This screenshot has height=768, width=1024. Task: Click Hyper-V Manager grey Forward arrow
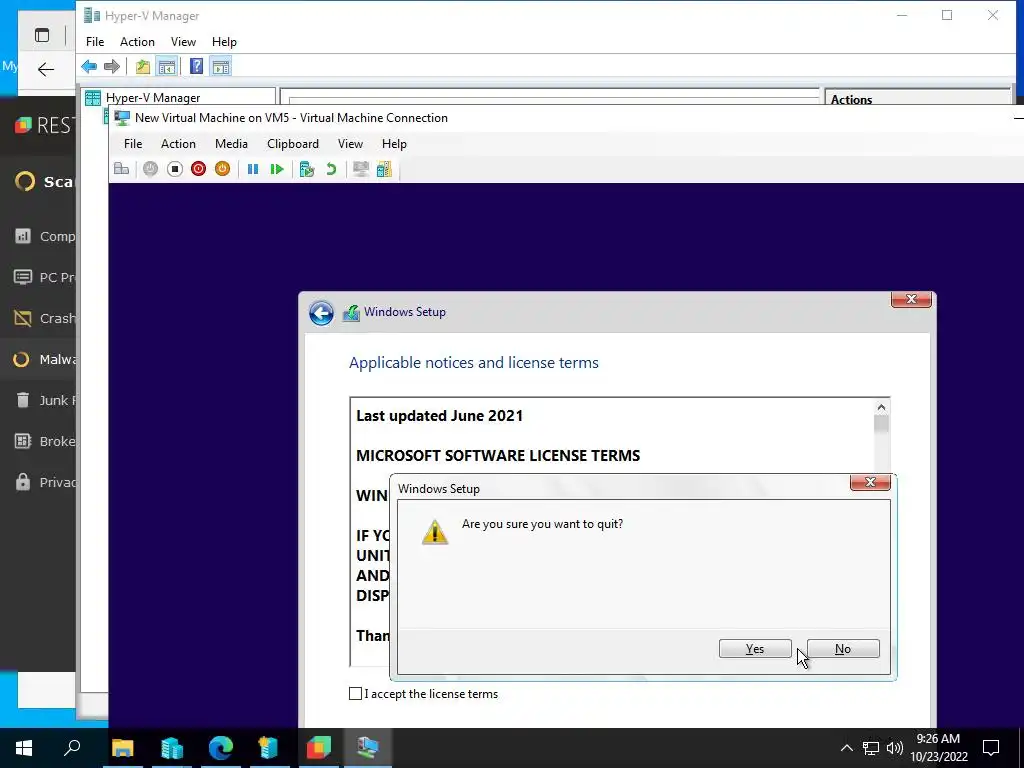tap(112, 66)
